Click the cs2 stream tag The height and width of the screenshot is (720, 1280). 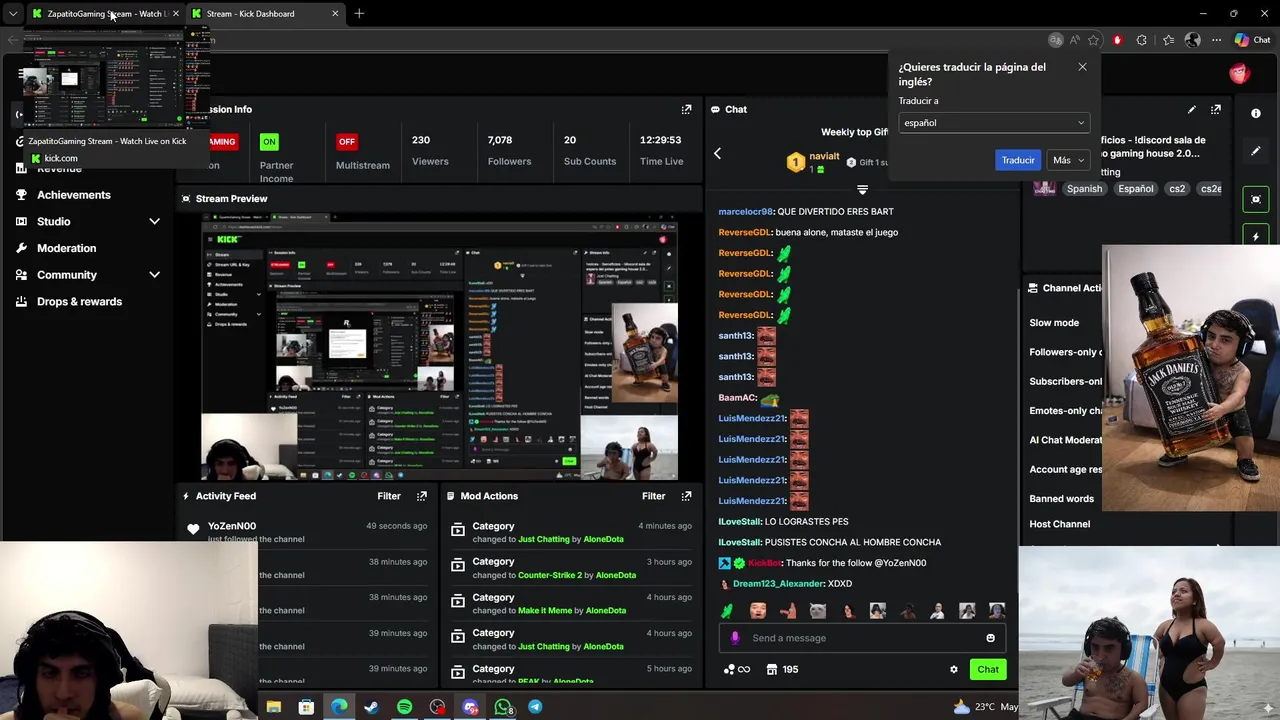tap(1177, 188)
